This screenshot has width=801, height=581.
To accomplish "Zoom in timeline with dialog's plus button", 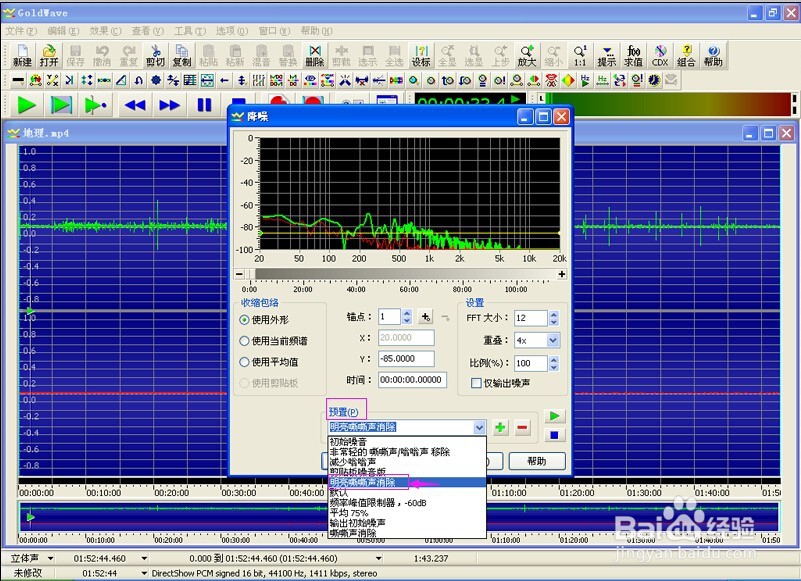I will point(562,274).
